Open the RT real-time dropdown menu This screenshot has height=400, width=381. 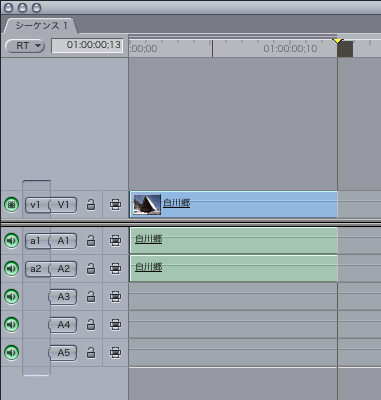pos(25,46)
